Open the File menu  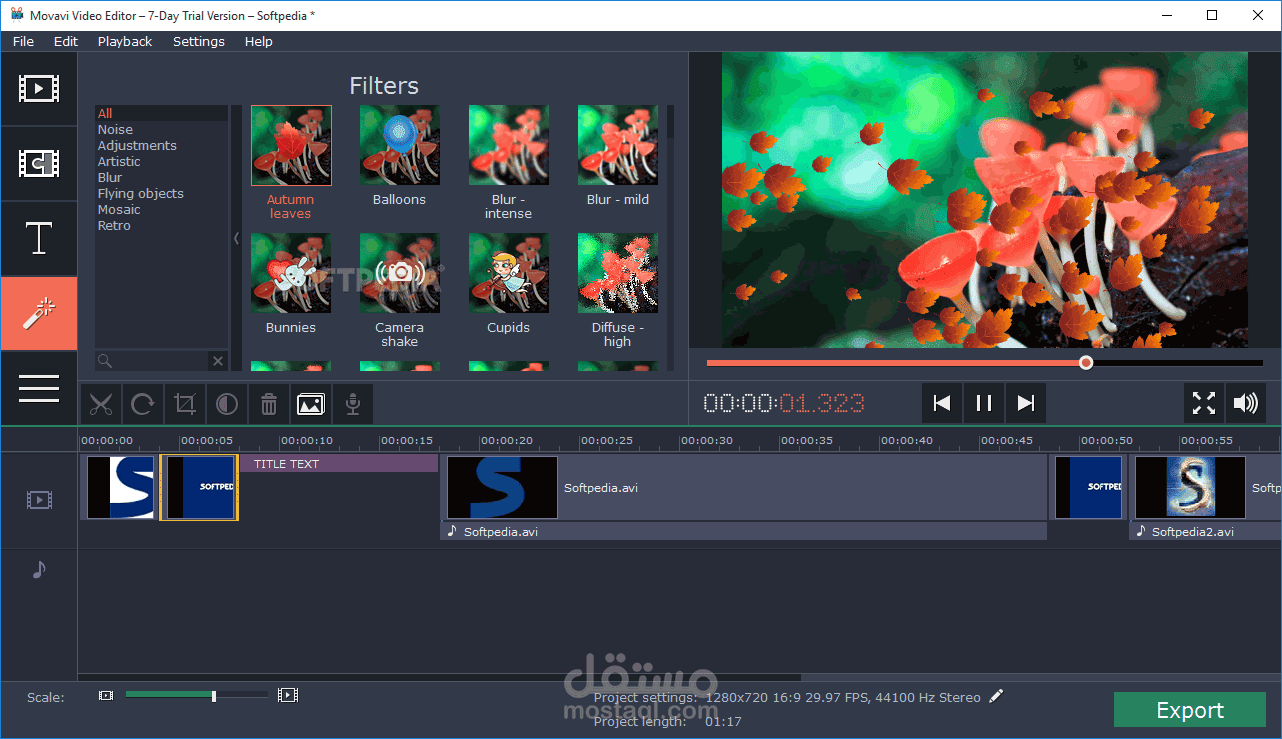click(23, 41)
